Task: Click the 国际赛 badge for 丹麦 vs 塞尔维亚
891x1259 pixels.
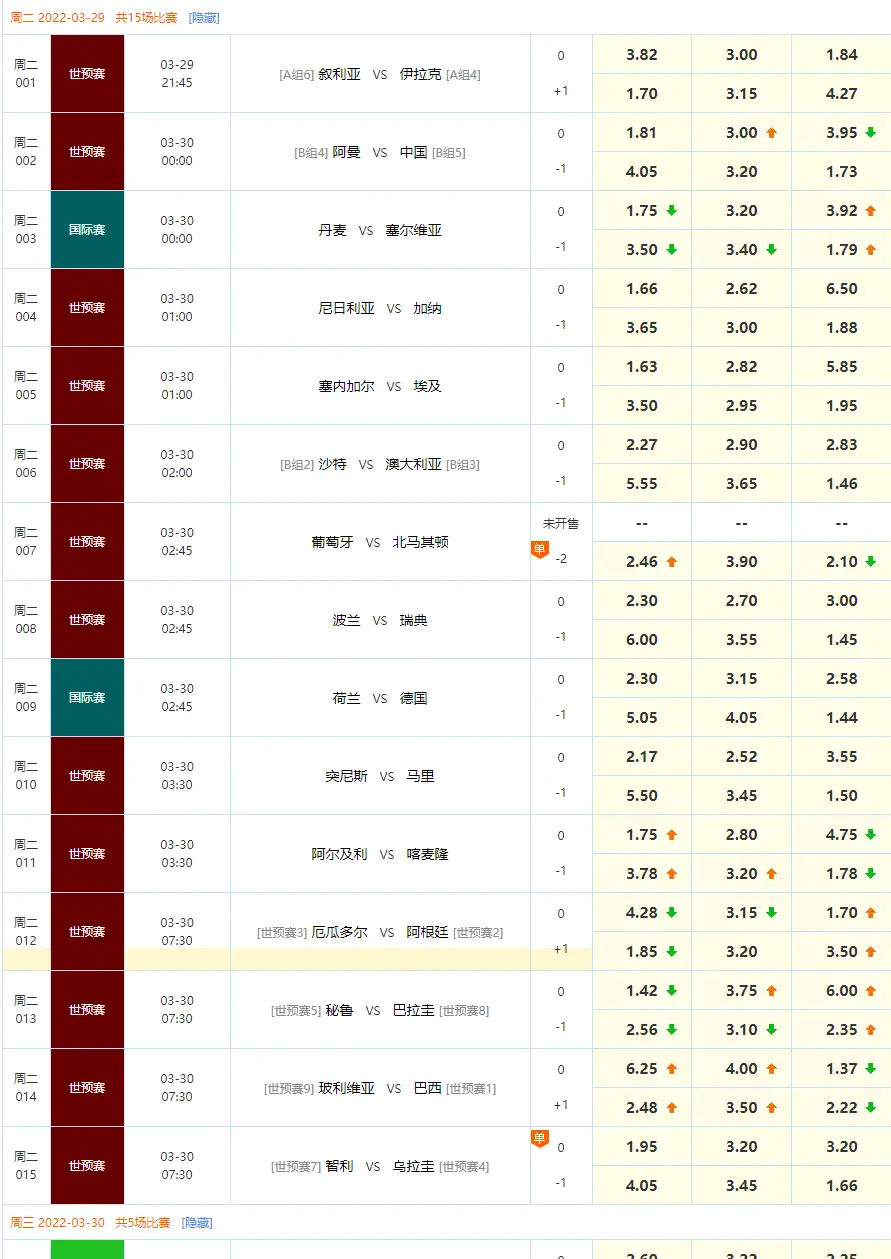Action: tap(87, 230)
